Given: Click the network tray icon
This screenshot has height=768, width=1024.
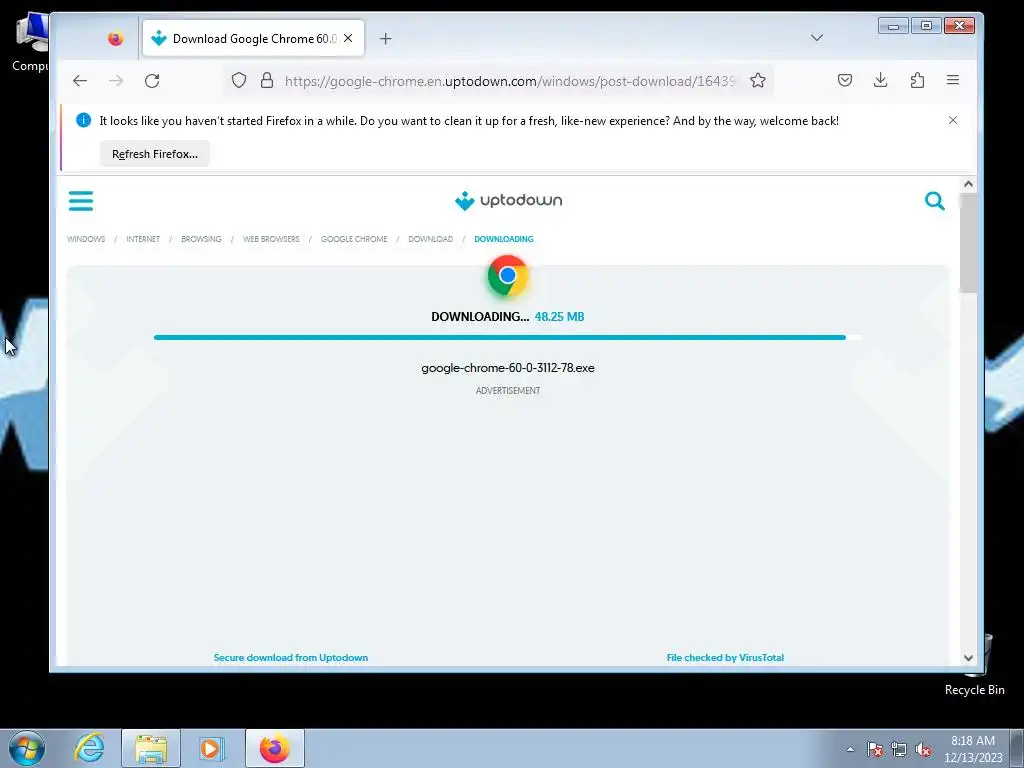Looking at the screenshot, I should 899,749.
